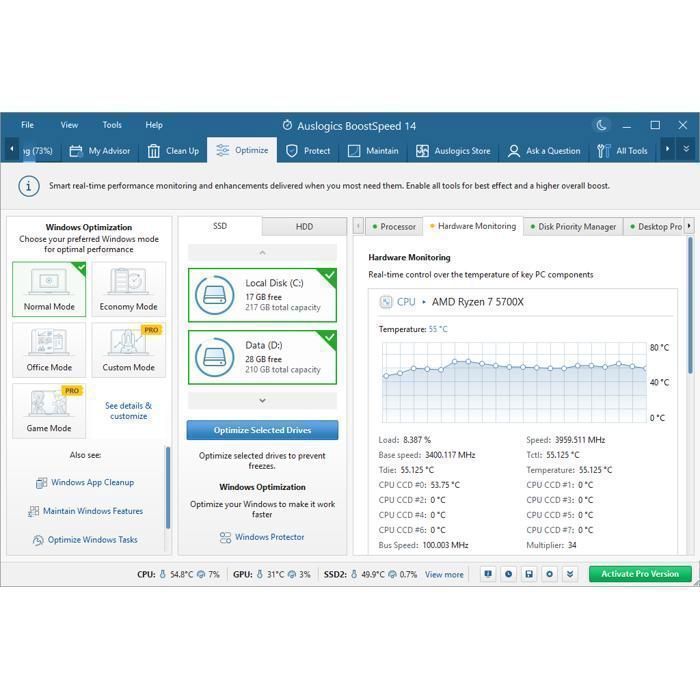This screenshot has height=700, width=700.
Task: Click Optimize Windows Tasks icon
Action: click(38, 541)
